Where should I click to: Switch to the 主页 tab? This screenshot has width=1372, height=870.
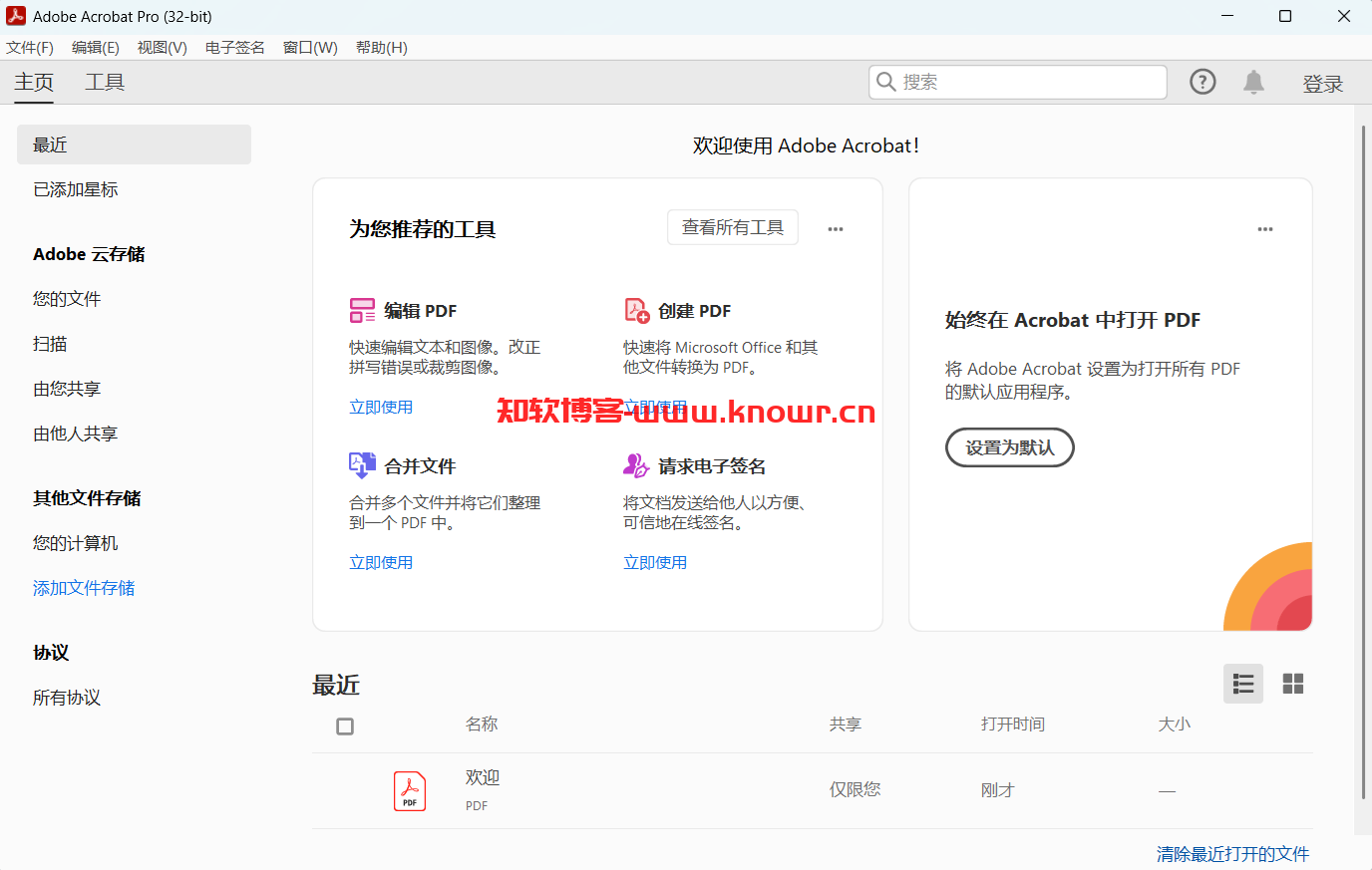pyautogui.click(x=34, y=83)
